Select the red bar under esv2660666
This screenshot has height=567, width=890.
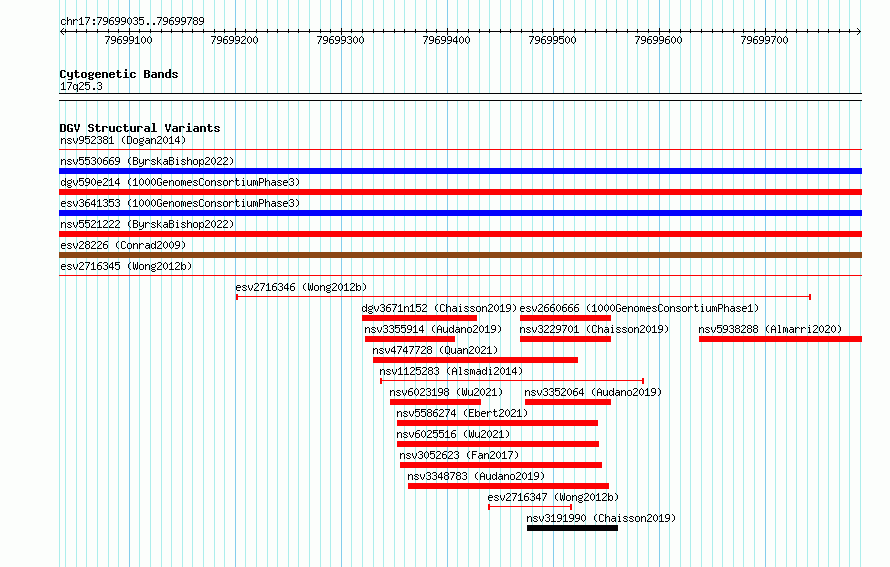click(565, 318)
